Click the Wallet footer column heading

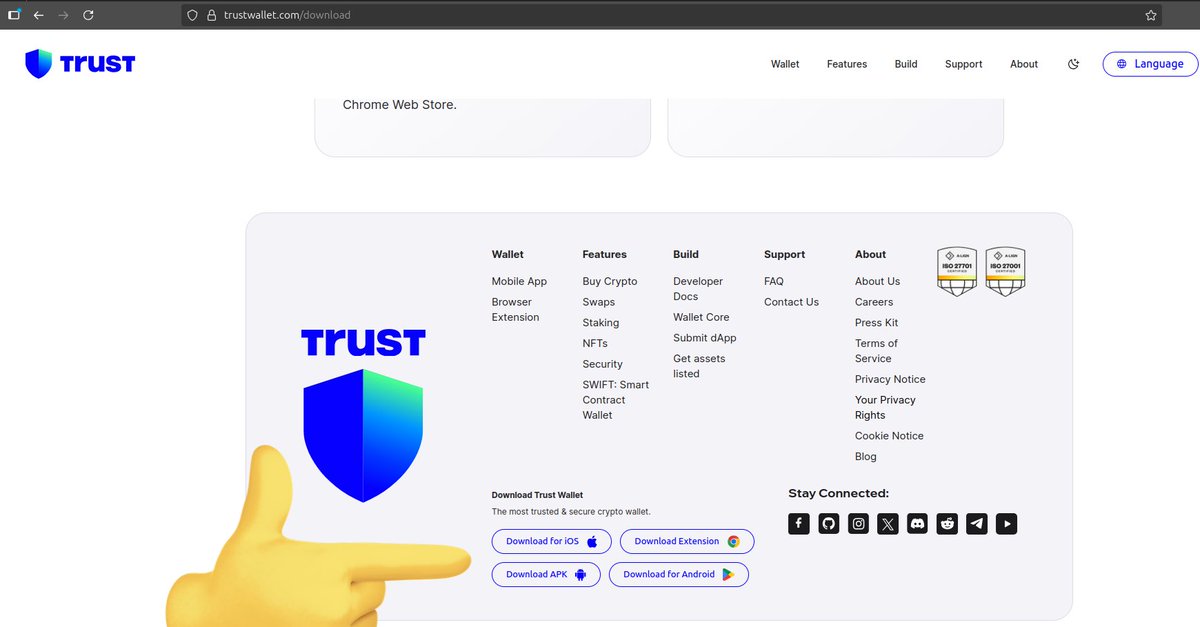508,254
